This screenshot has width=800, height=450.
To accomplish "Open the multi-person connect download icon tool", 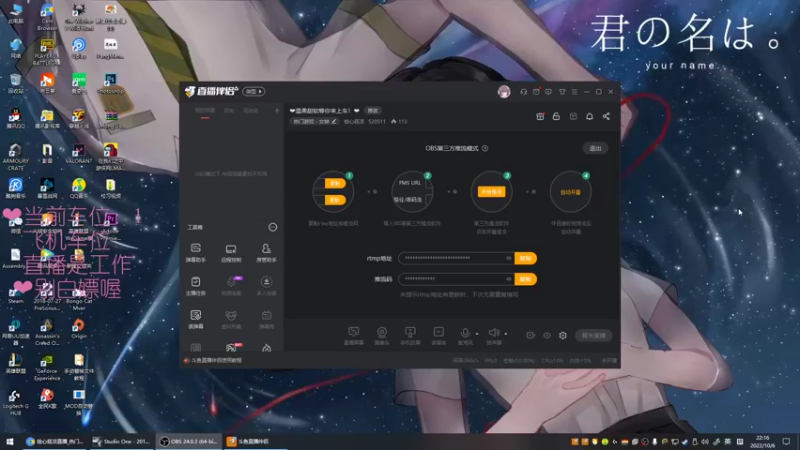I will coord(266,286).
